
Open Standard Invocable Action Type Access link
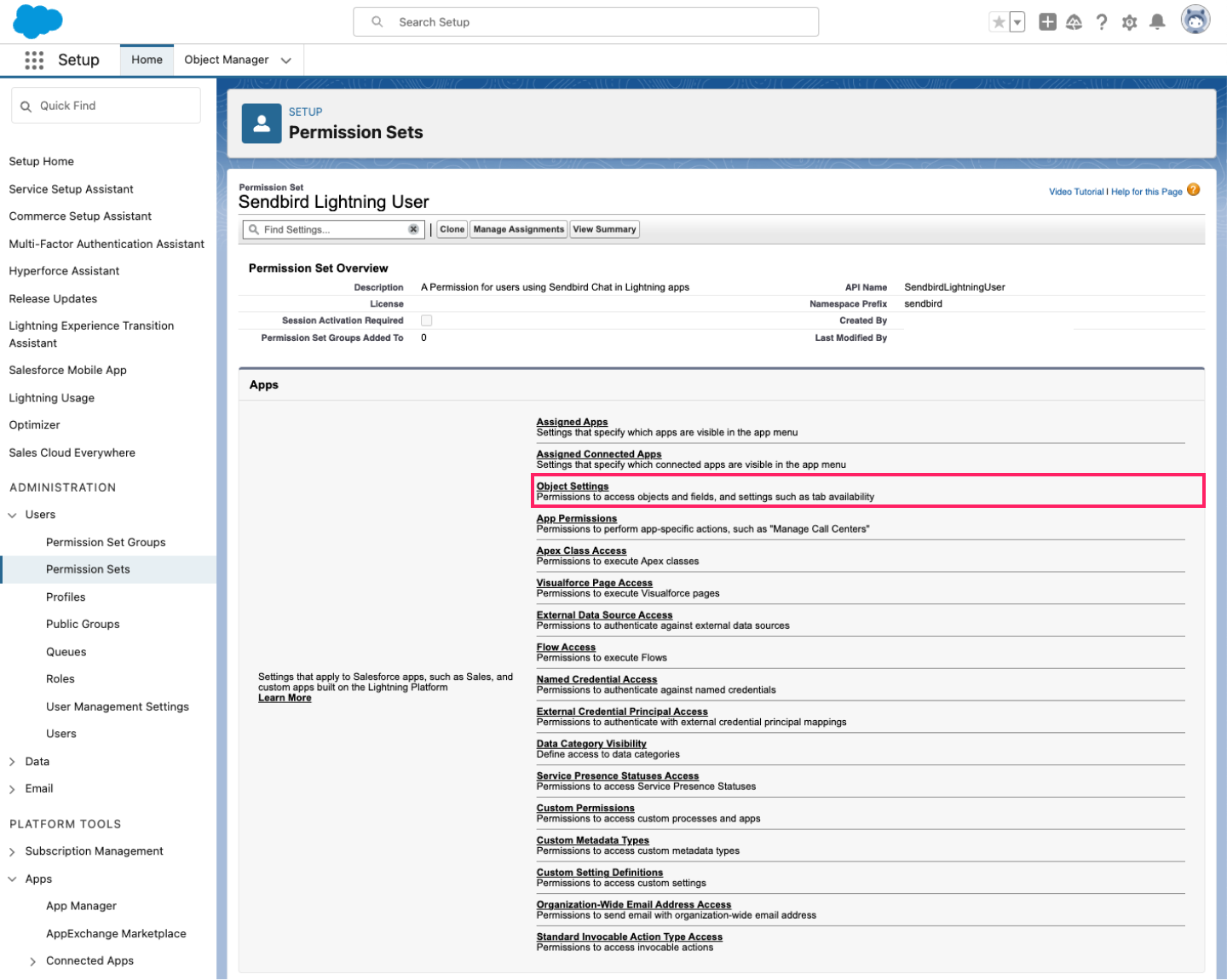[630, 937]
